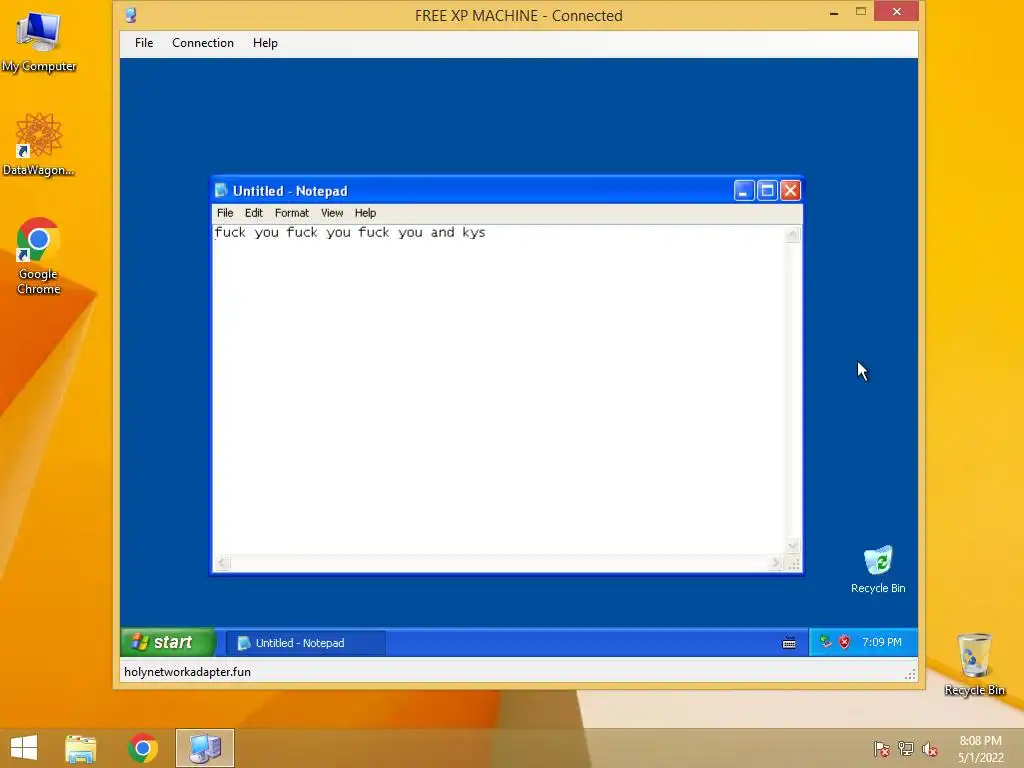This screenshot has height=768, width=1024.
Task: Click Notepad's vertical scrollbar down arrow
Action: point(793,546)
